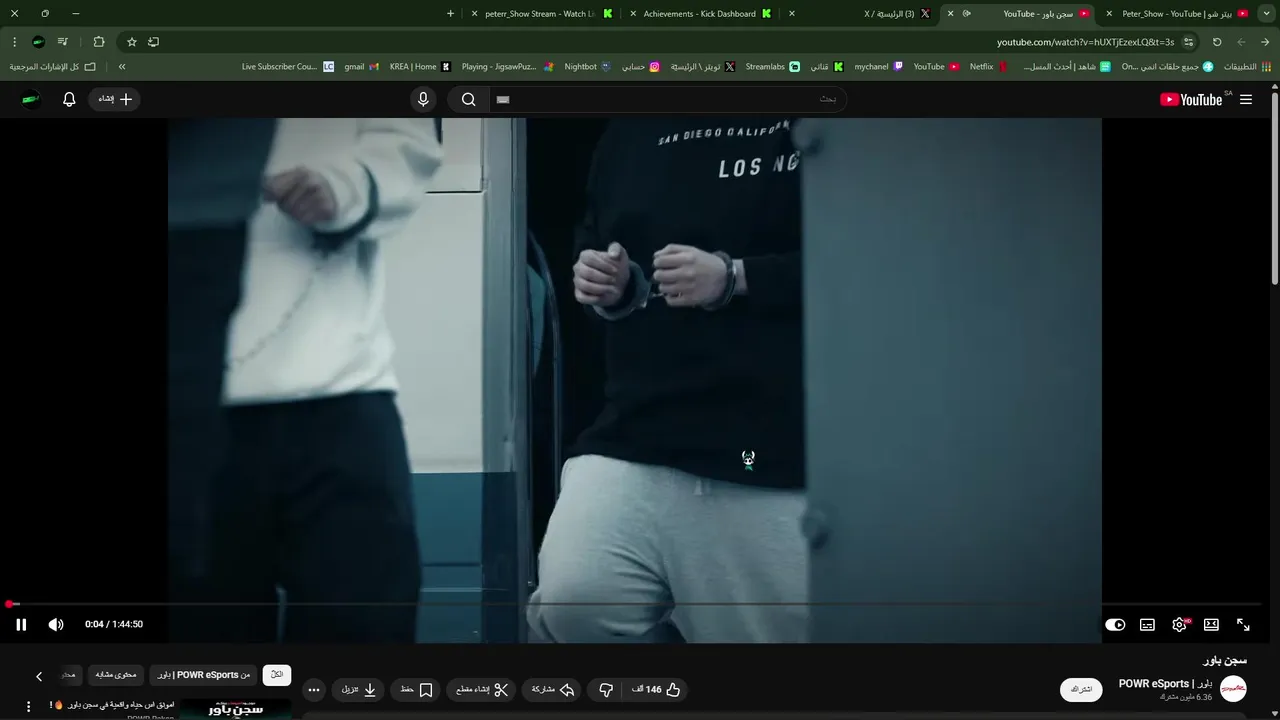Open the Create إنشاء button

coord(115,99)
